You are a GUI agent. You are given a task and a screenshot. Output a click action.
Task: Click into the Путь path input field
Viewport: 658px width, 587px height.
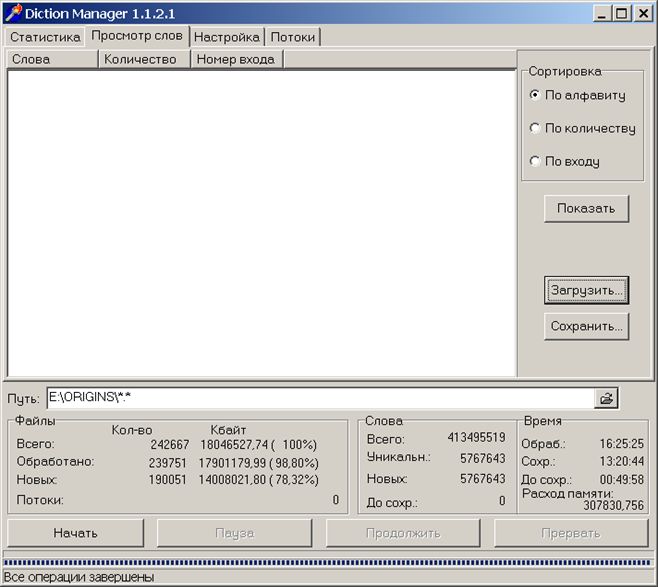321,398
